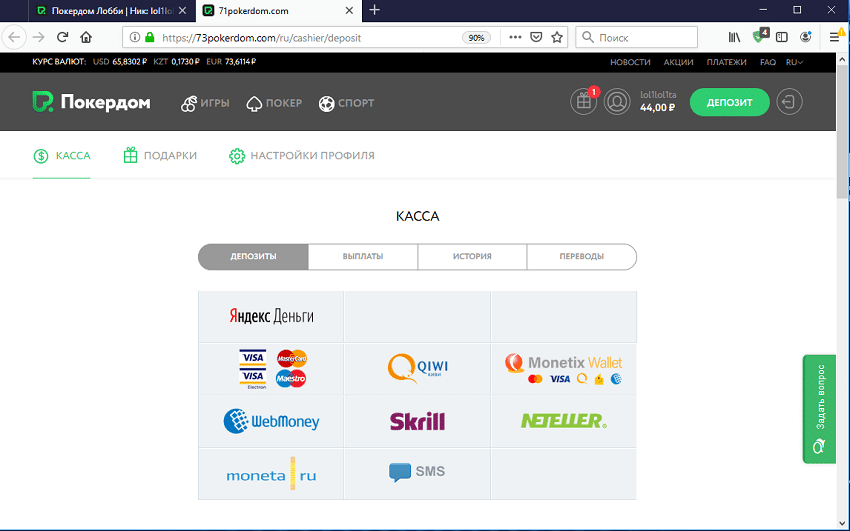Click the Поиск search box
850x531 pixels.
tap(636, 37)
